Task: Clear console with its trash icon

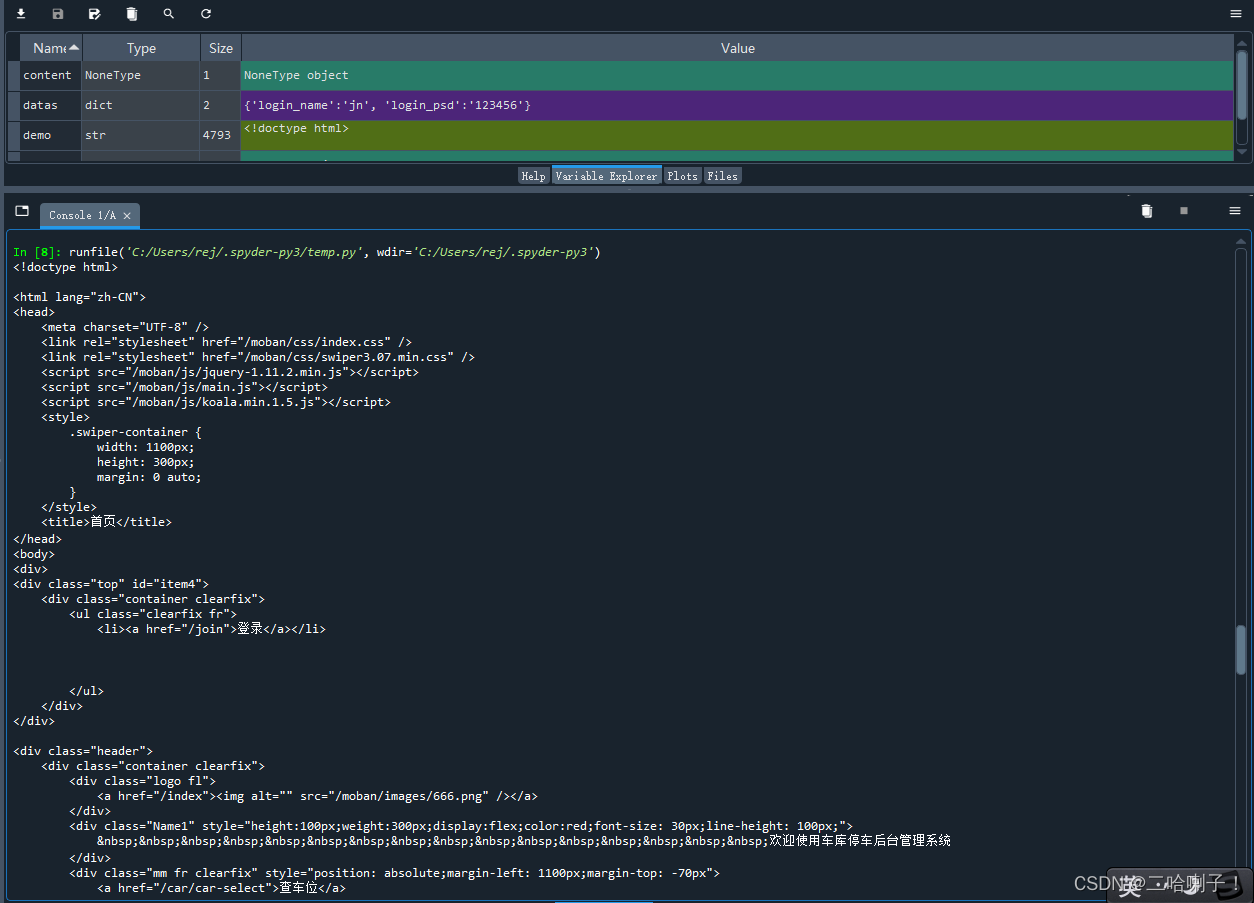Action: click(1147, 211)
